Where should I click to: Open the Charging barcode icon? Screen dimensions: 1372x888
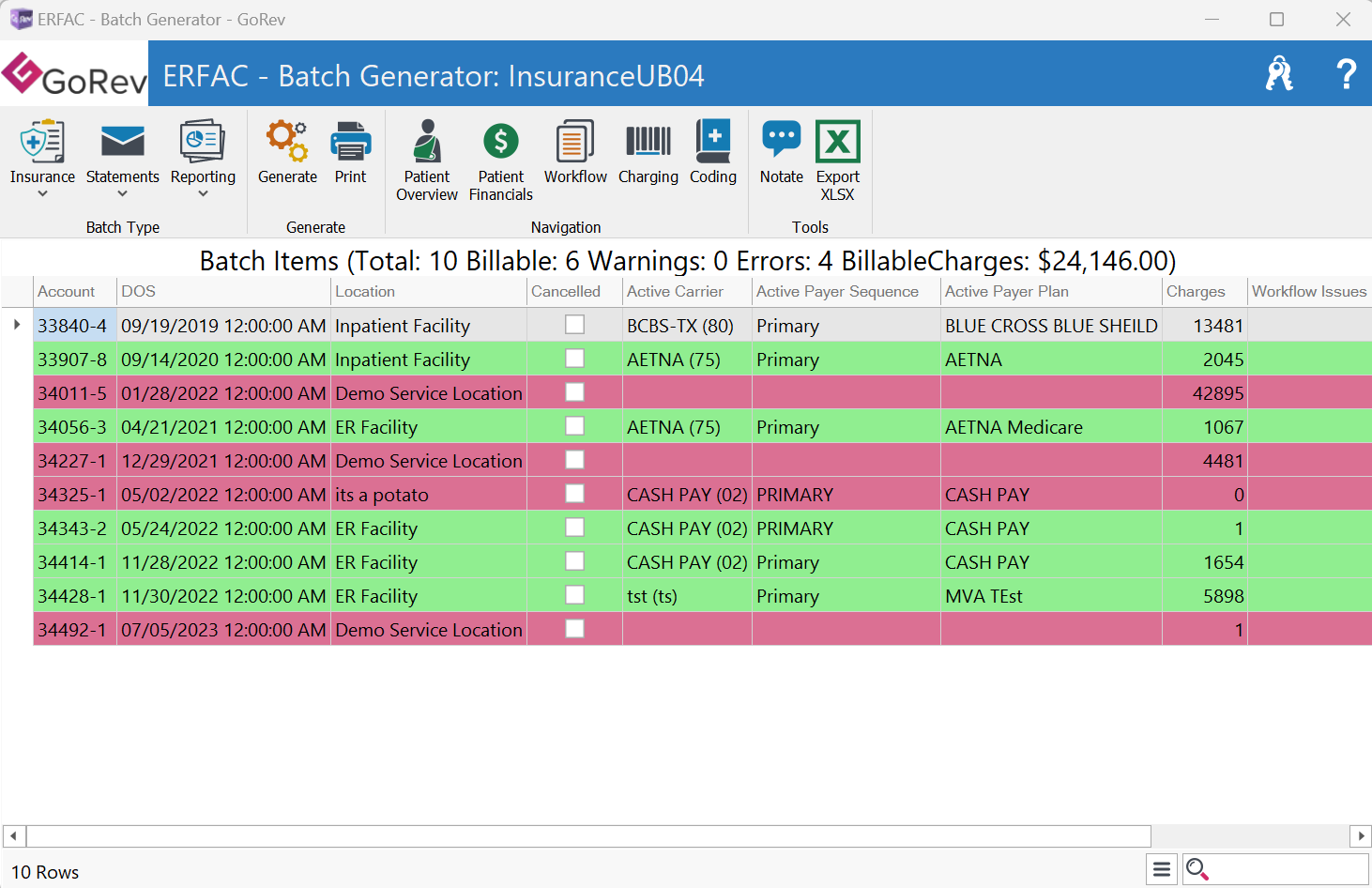[x=648, y=142]
